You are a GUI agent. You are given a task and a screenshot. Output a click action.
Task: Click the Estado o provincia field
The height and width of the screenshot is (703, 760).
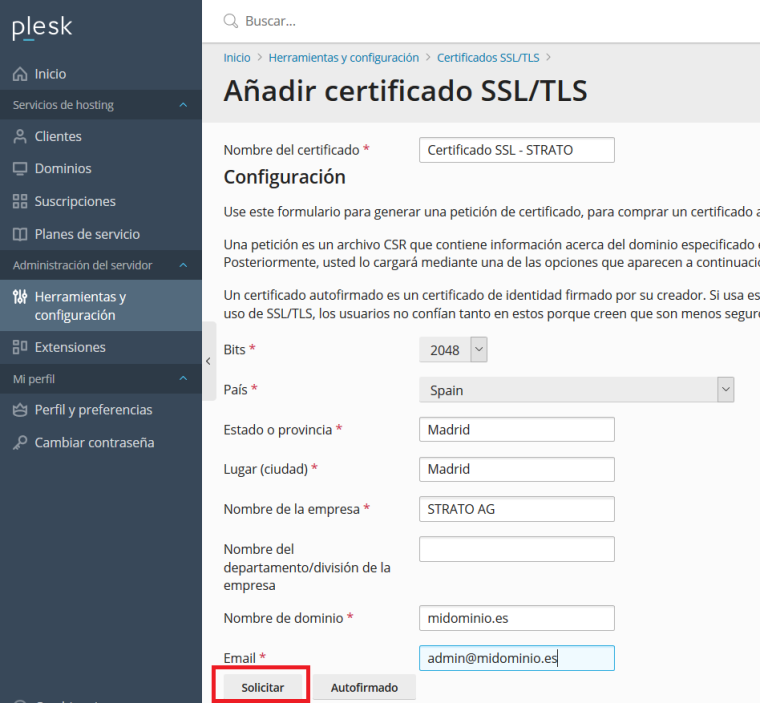[517, 430]
